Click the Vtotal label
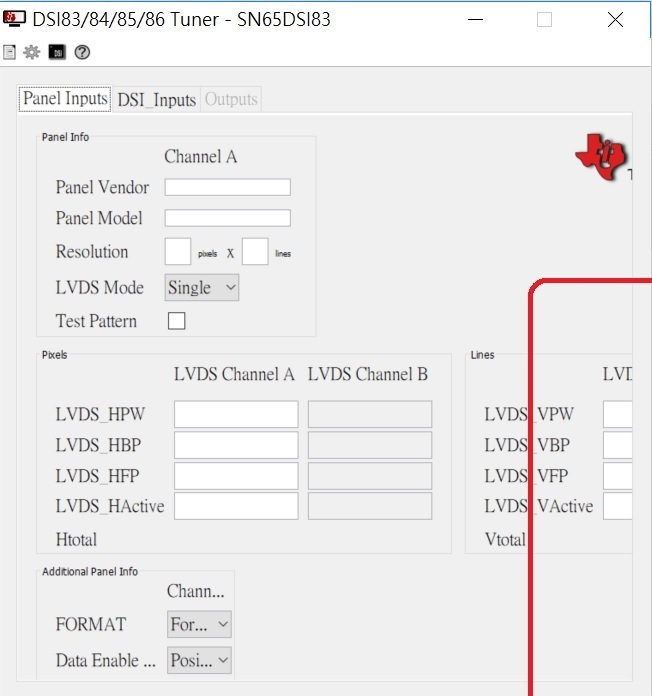652x696 pixels. 505,539
